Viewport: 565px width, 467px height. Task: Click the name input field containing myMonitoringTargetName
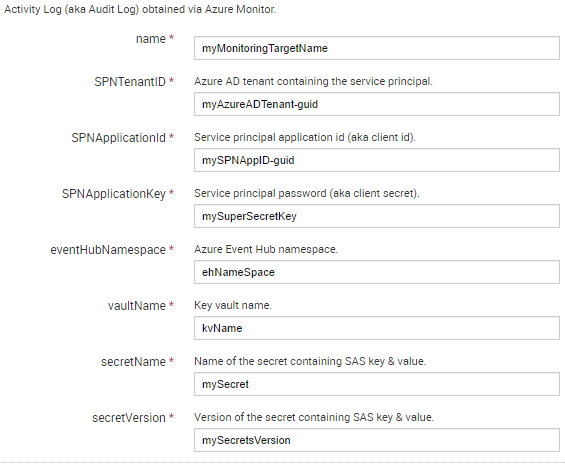pos(377,48)
